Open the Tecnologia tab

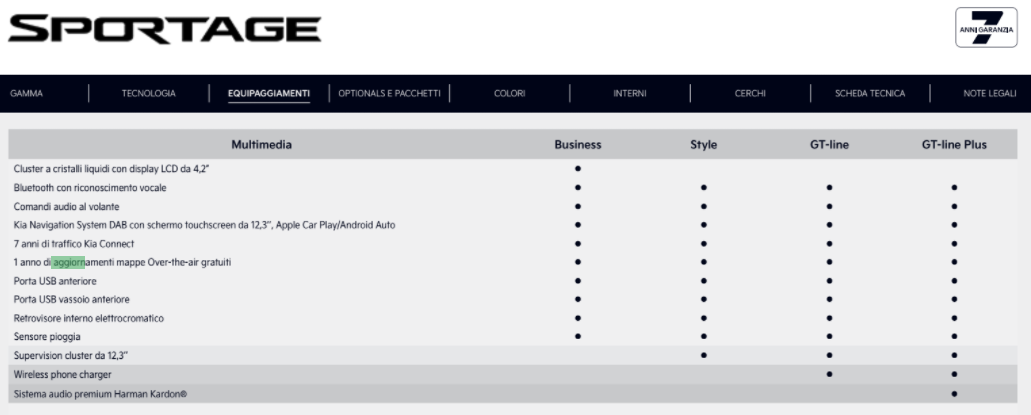pos(149,93)
